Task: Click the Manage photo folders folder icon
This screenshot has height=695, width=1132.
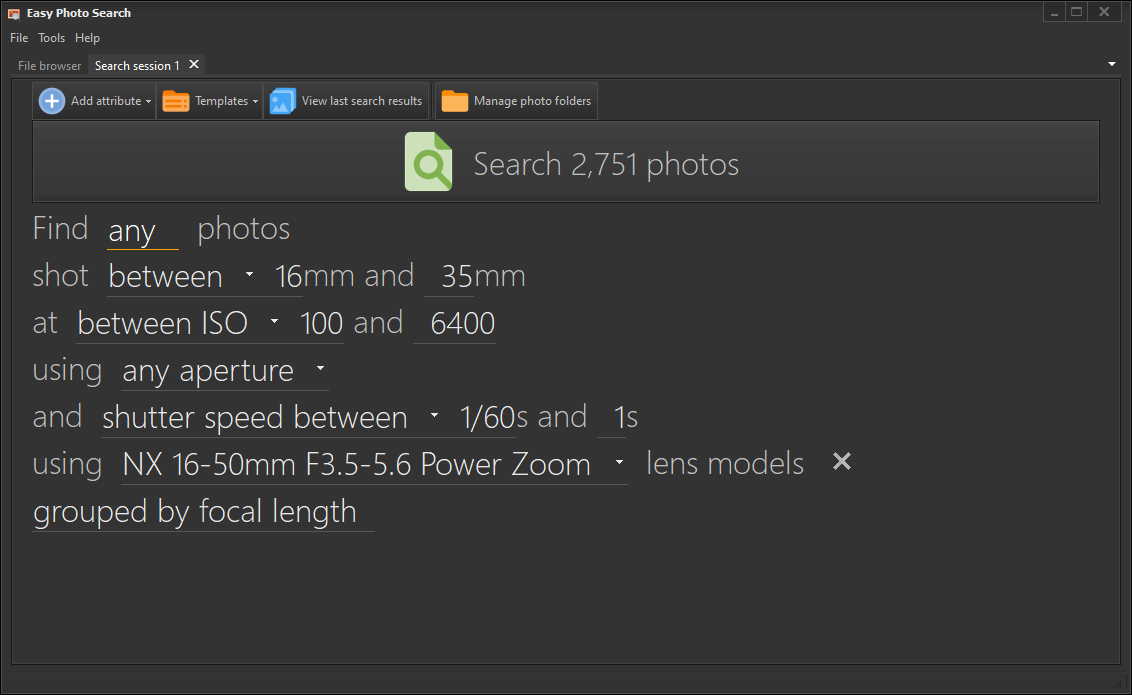Action: click(x=455, y=101)
